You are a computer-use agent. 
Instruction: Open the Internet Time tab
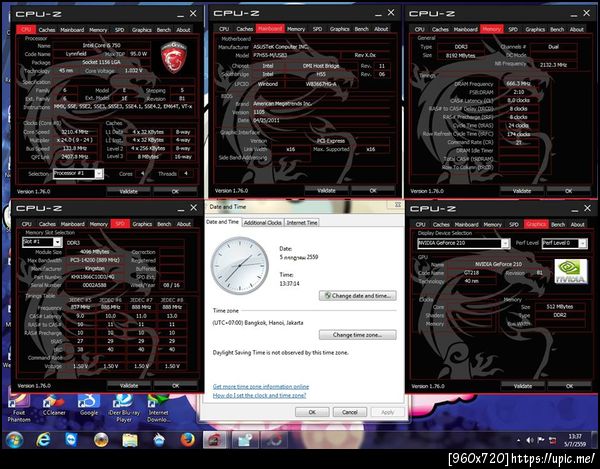(302, 223)
